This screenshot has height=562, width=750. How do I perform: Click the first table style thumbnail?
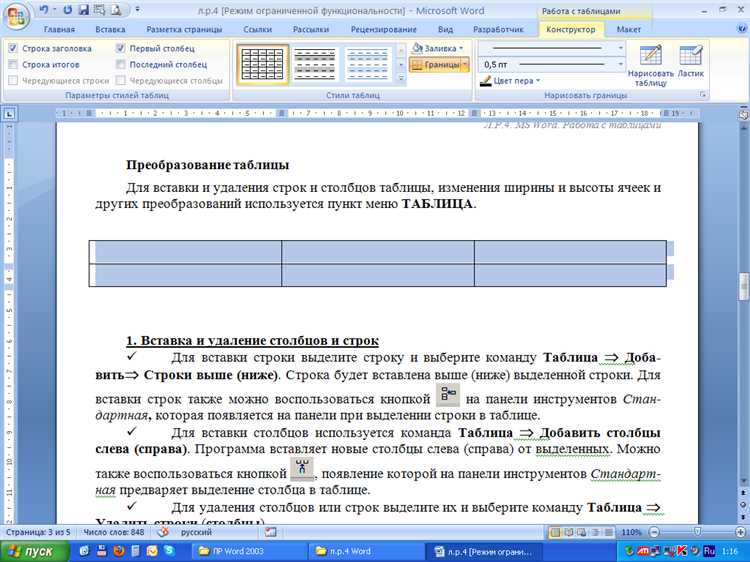click(257, 64)
